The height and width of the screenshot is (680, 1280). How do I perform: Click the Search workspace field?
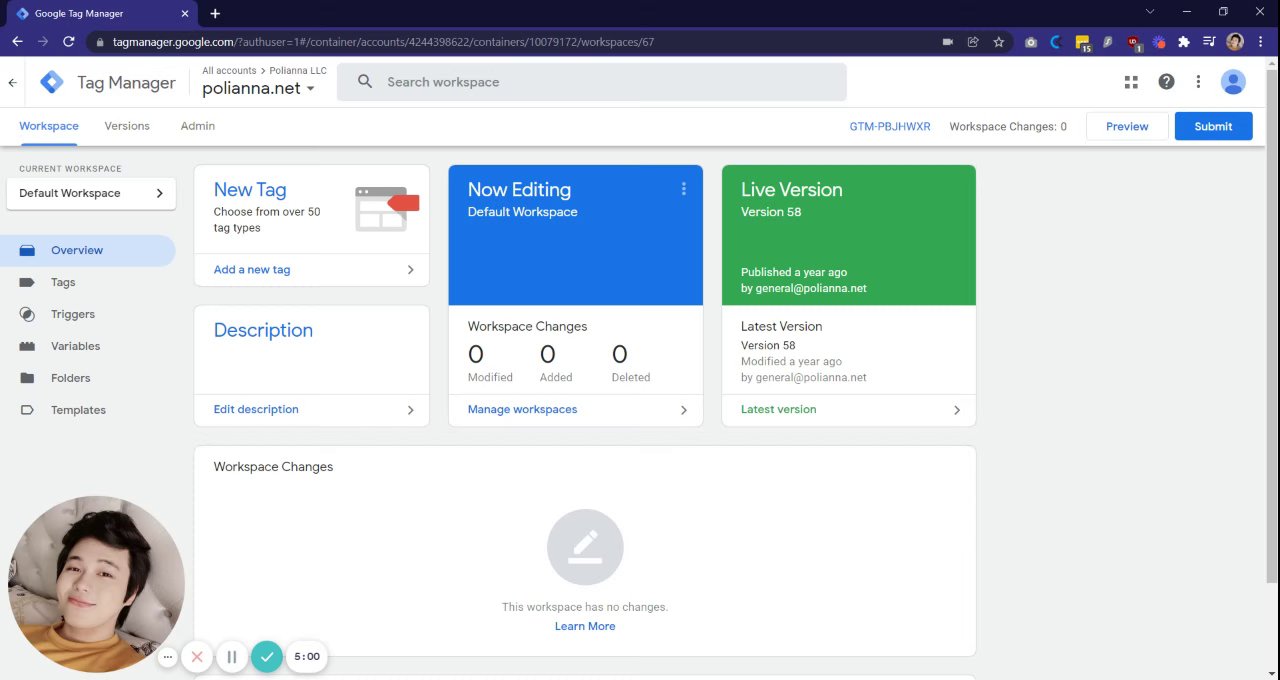coord(592,82)
